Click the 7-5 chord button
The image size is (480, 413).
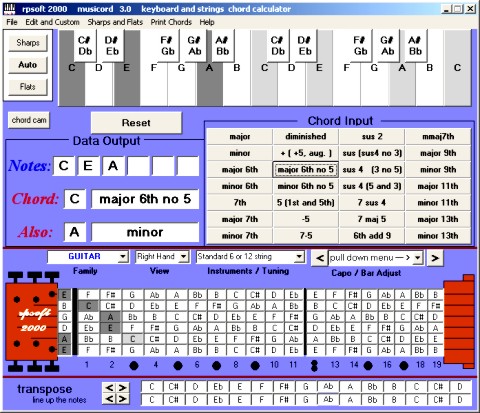pos(306,236)
